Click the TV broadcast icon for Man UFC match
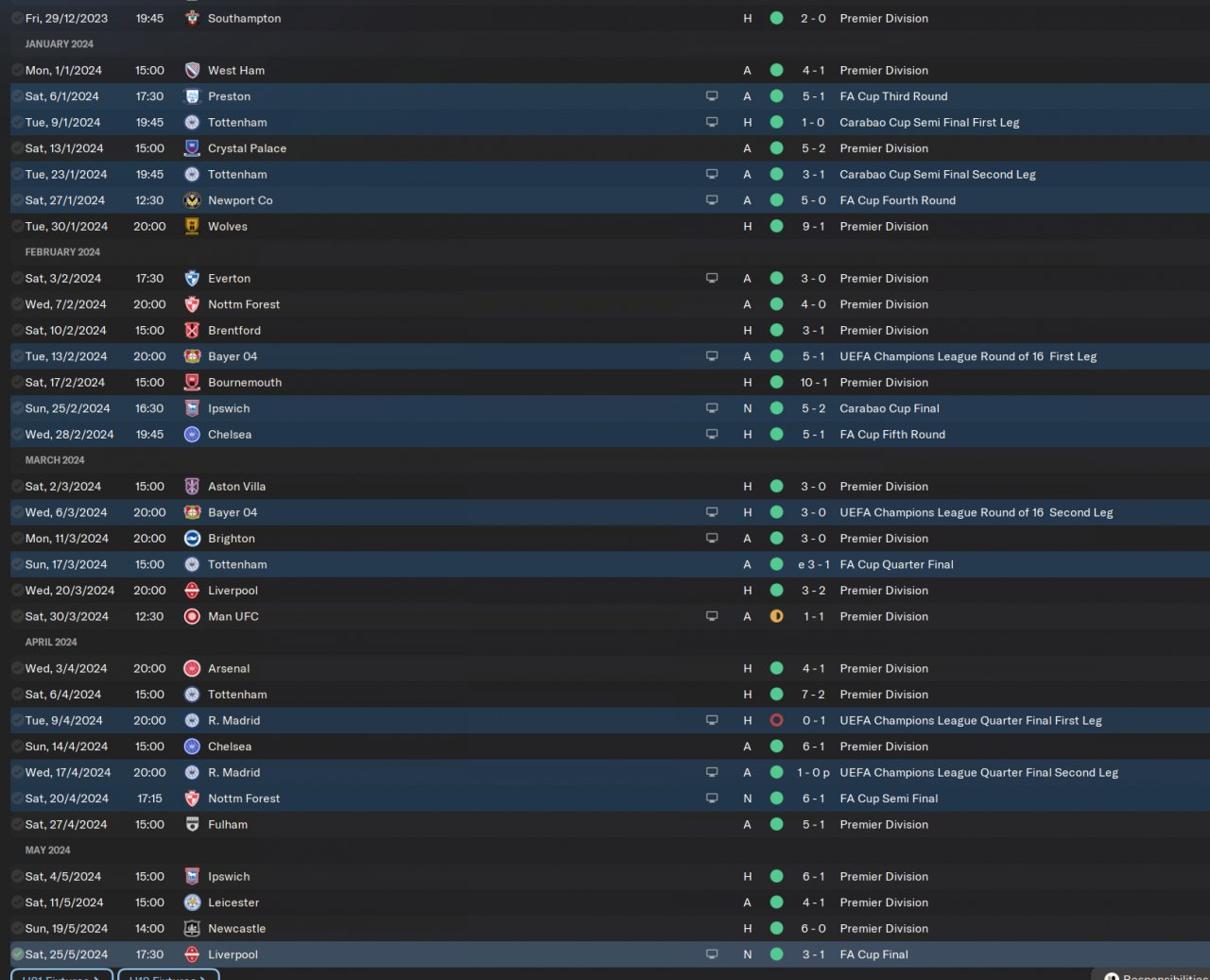 tap(712, 616)
